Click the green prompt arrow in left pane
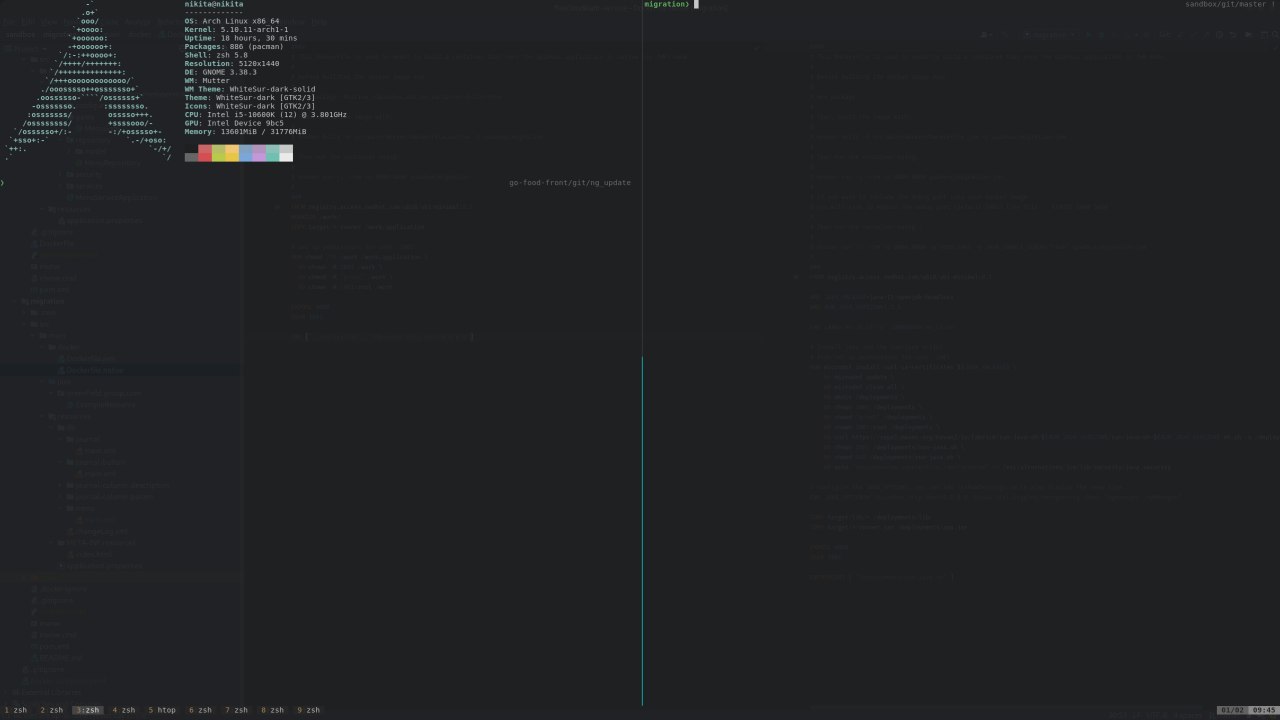 click(3, 183)
